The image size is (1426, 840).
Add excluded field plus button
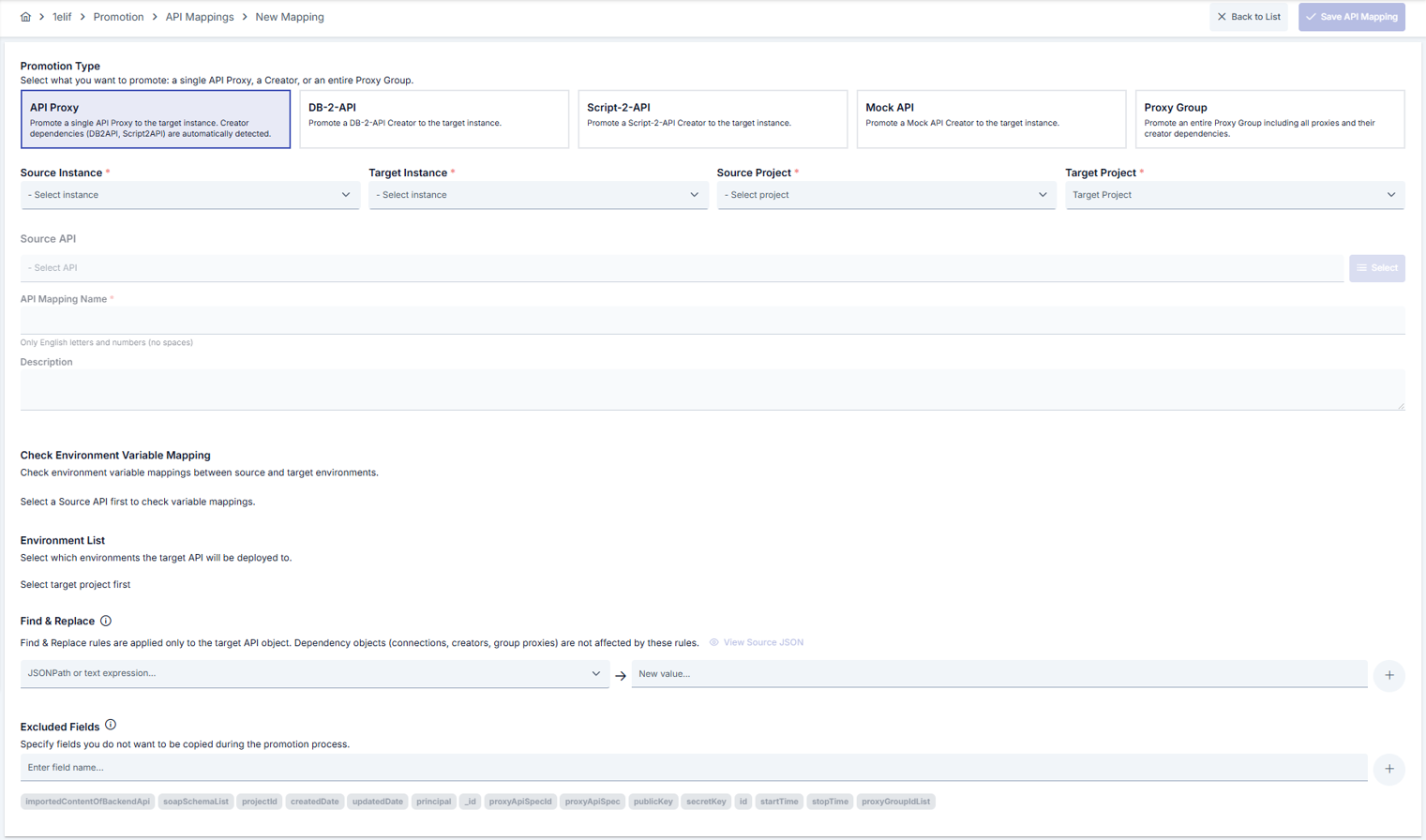[1389, 769]
